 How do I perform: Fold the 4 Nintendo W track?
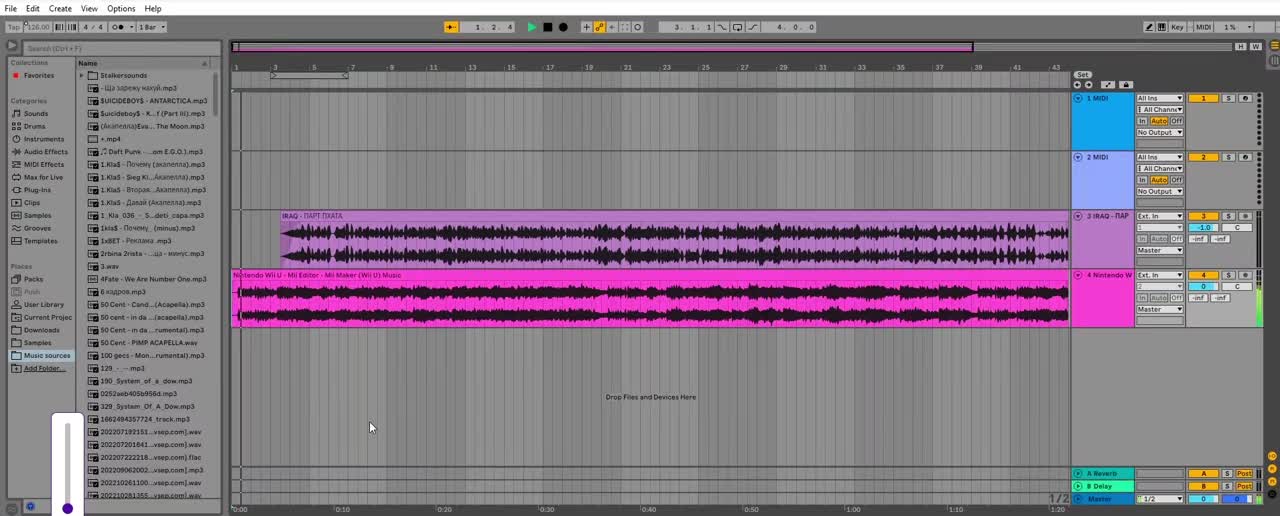[1078, 275]
